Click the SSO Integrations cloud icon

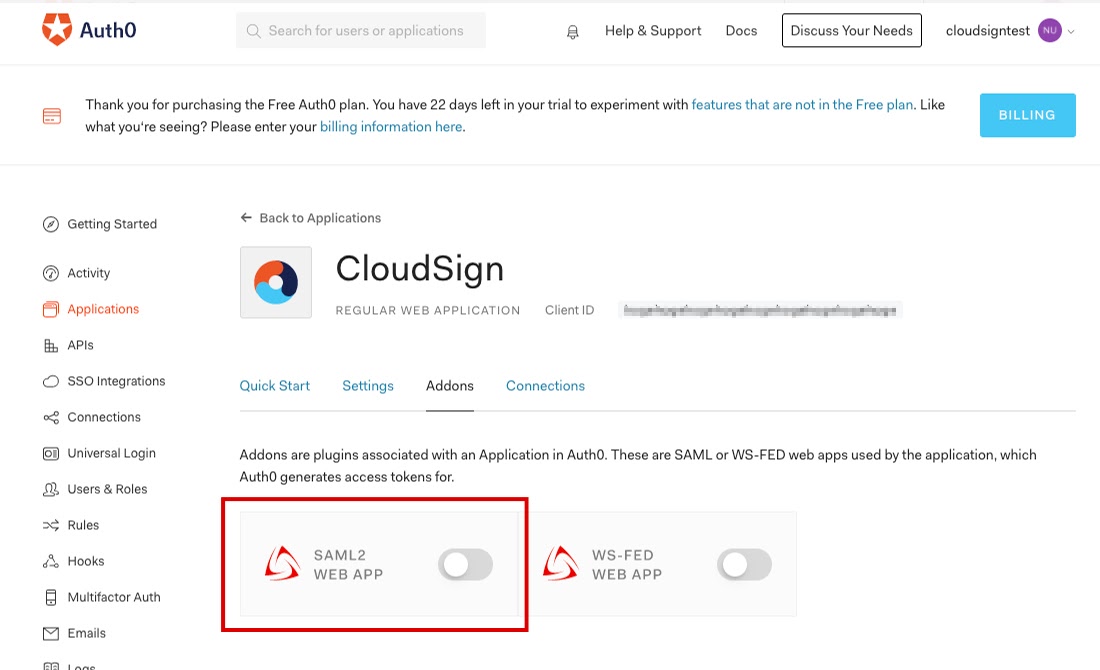[x=51, y=382]
